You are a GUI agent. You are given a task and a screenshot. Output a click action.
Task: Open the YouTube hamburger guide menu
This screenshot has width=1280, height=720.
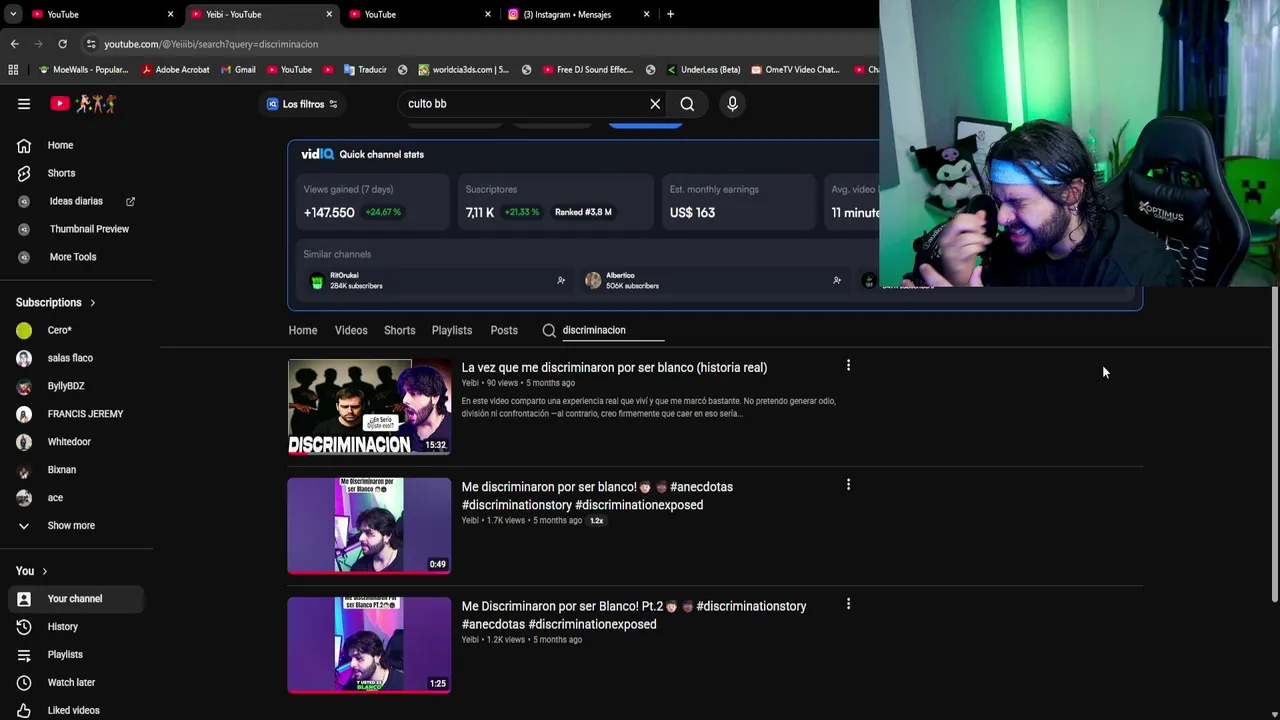point(24,103)
